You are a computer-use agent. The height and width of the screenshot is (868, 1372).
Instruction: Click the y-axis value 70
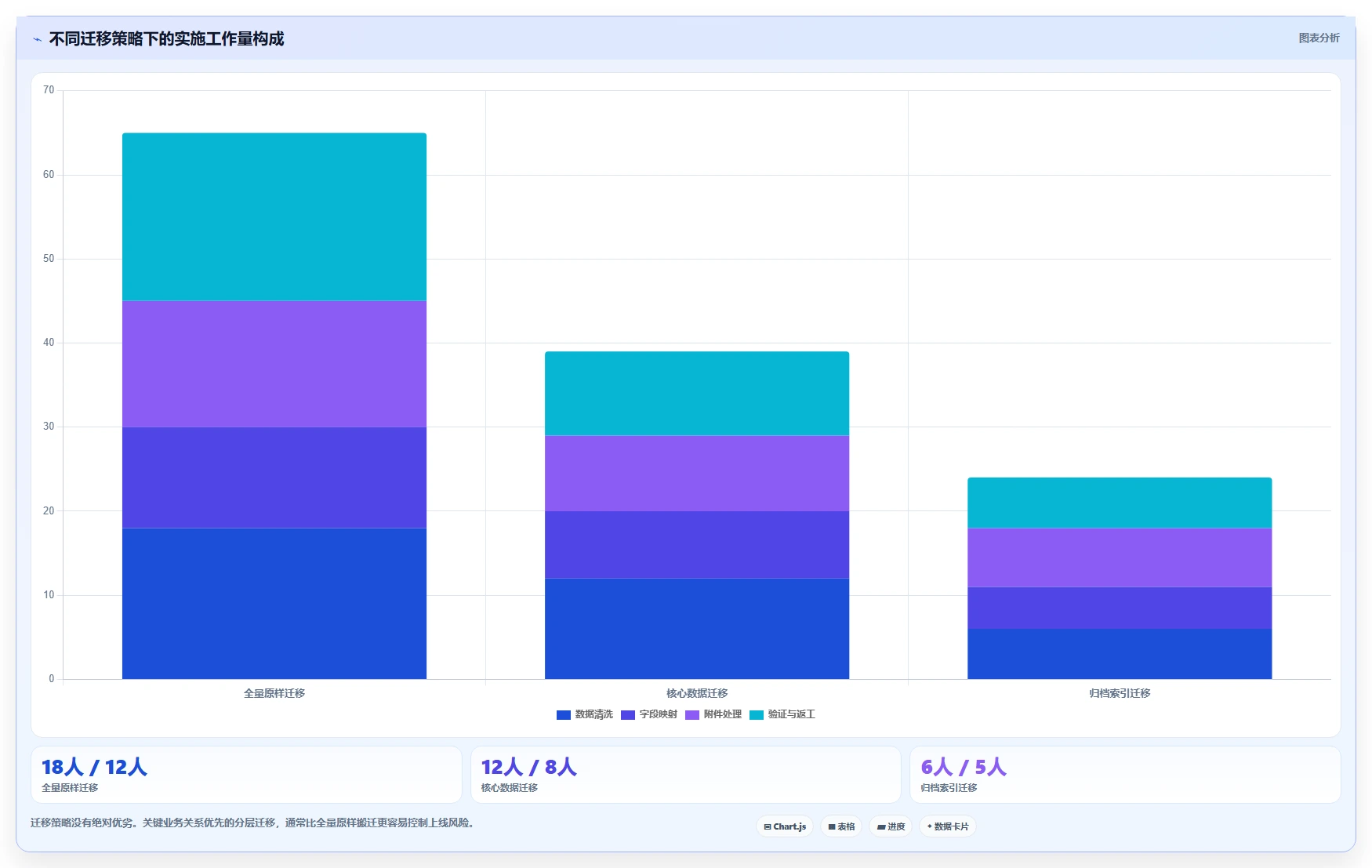(49, 90)
